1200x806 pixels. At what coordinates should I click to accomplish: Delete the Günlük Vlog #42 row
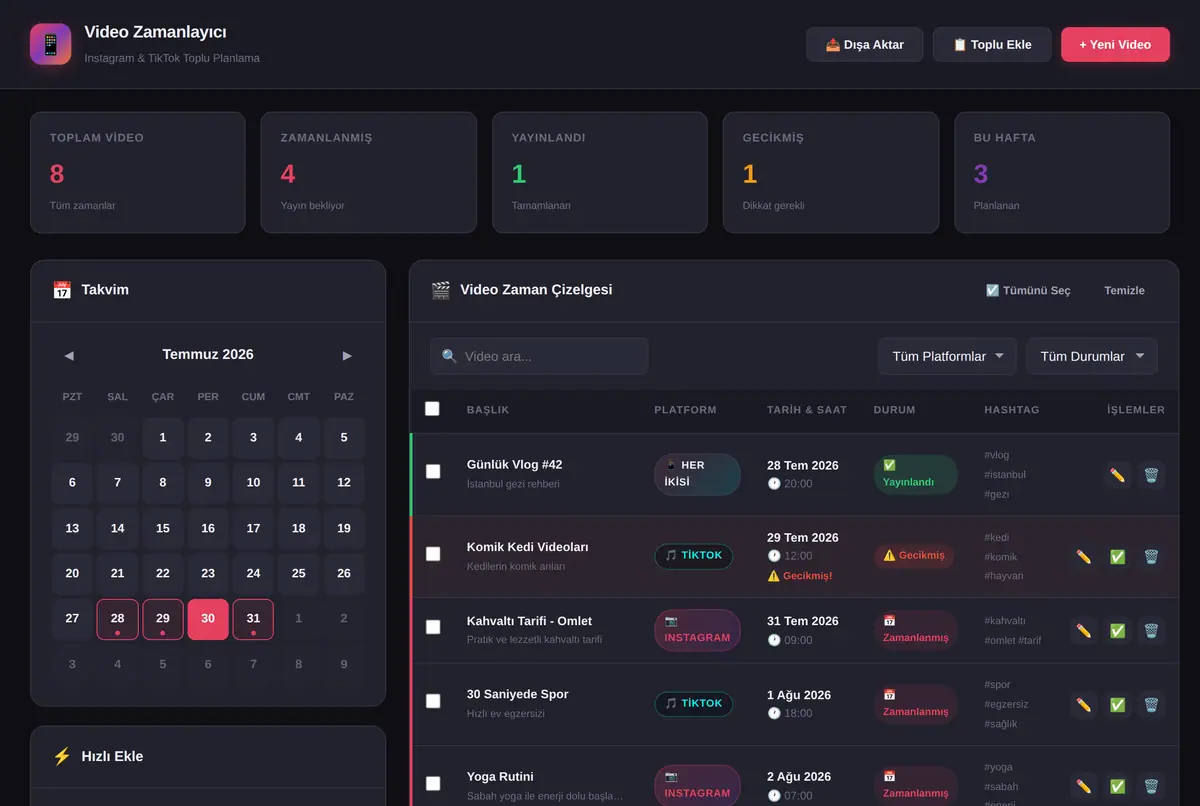pos(1151,475)
